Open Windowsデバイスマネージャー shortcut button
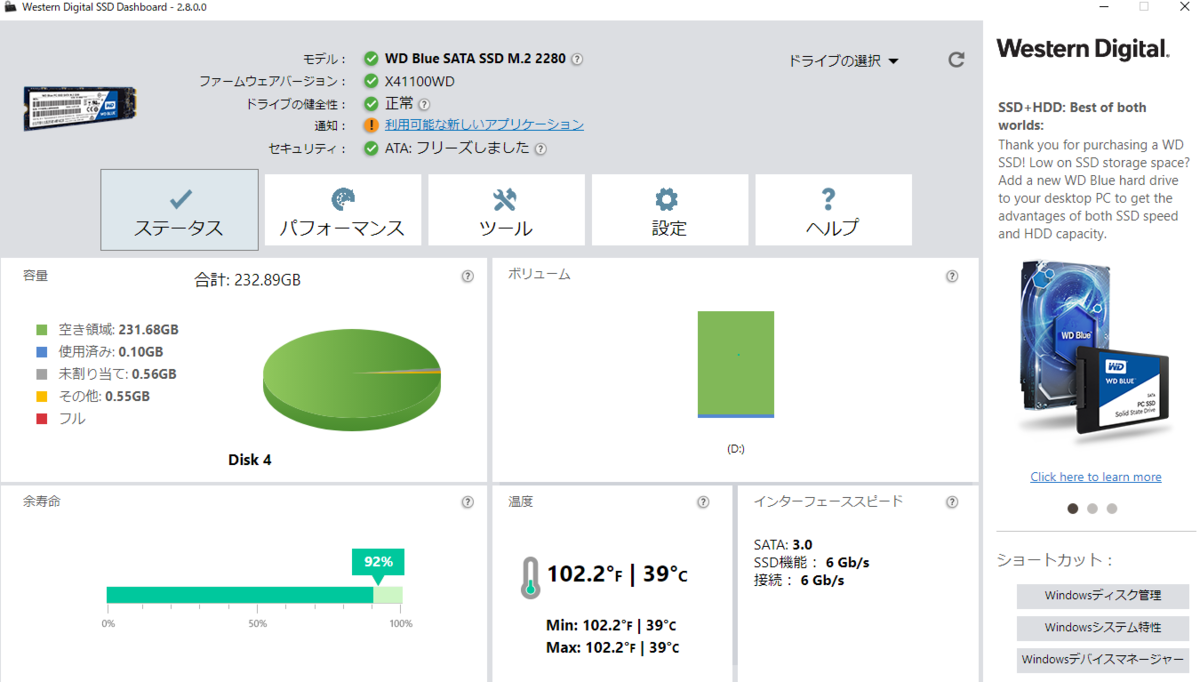The image size is (1200, 682). (x=1102, y=660)
